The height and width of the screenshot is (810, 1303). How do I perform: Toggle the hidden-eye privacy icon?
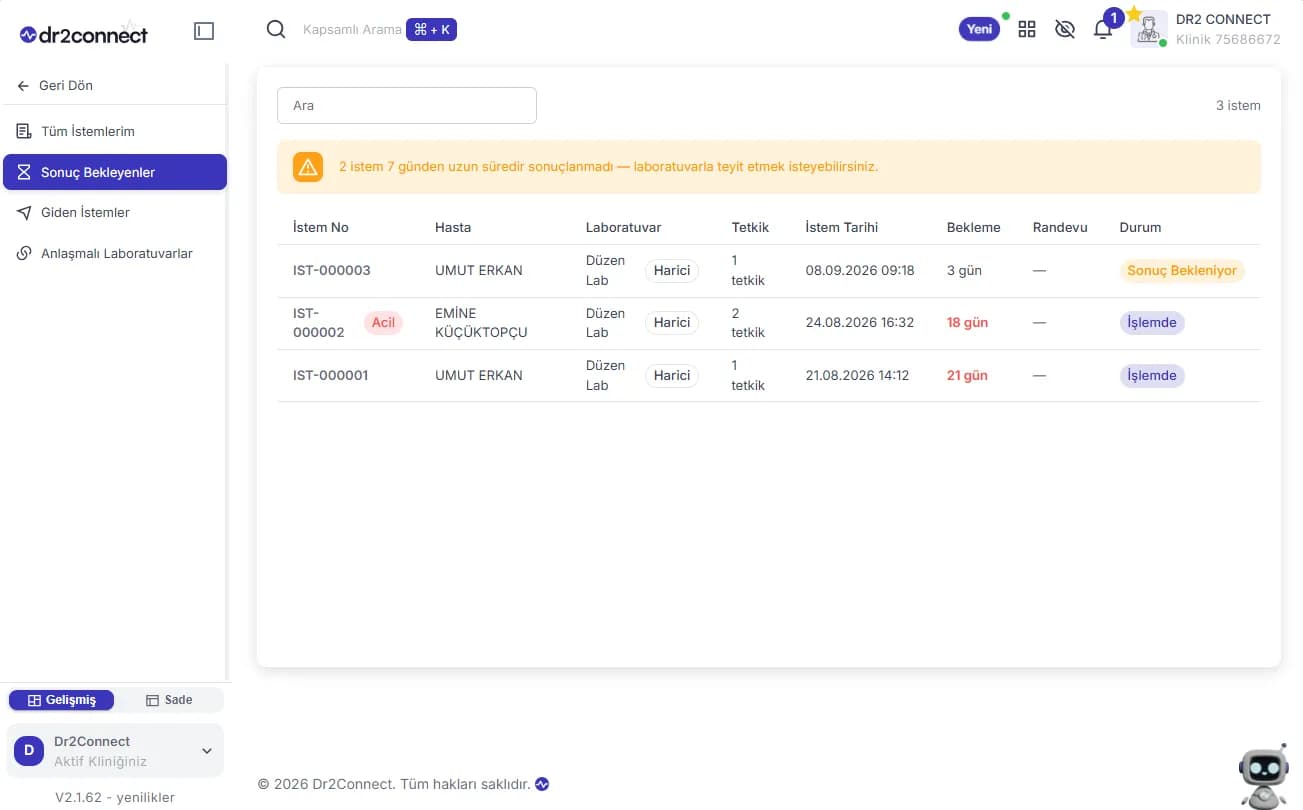point(1065,29)
